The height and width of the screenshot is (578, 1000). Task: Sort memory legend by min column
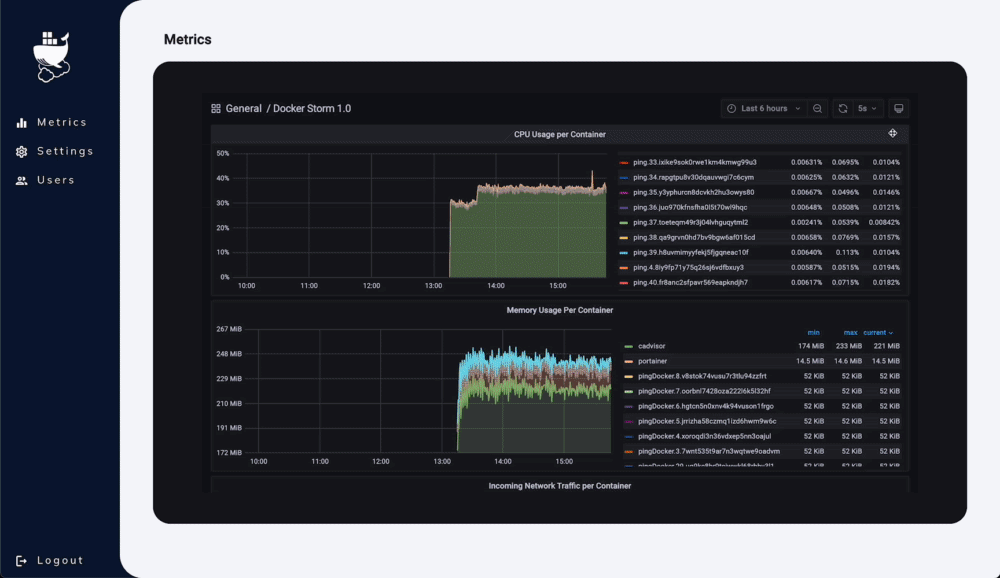click(x=813, y=333)
